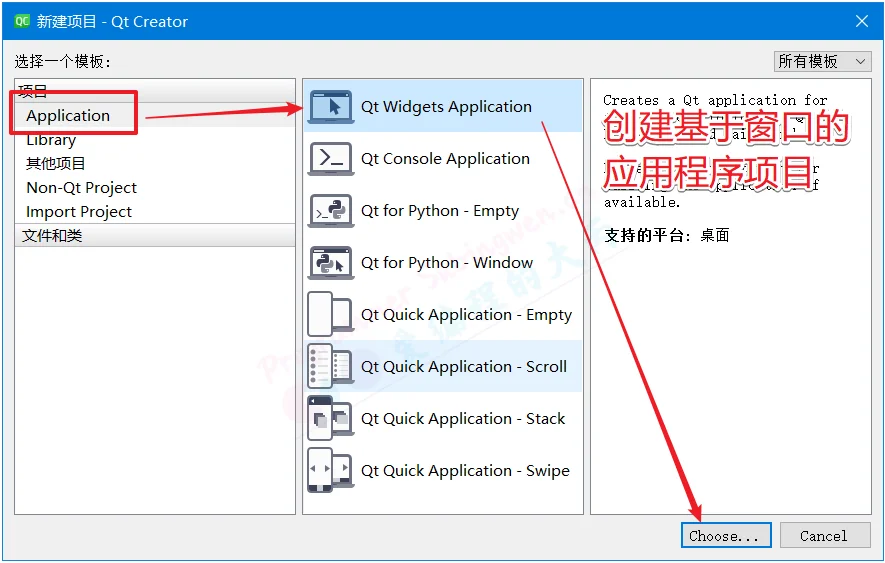
Task: Click the Cancel button
Action: 825,535
